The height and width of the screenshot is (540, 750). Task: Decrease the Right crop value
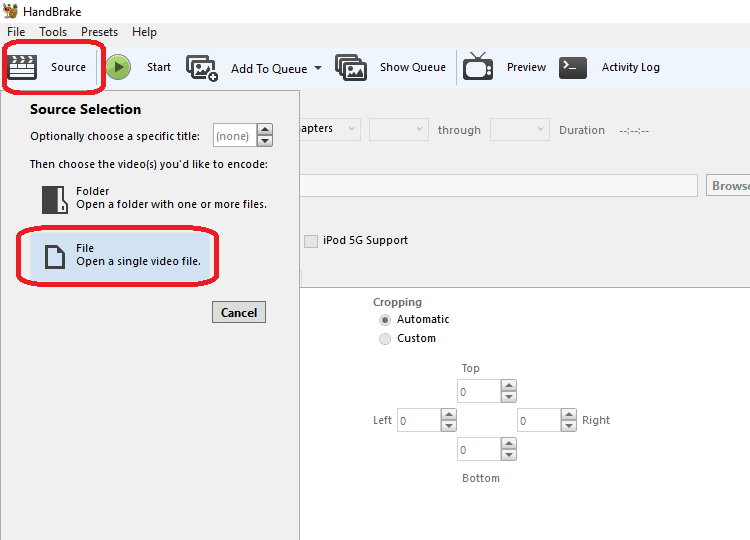point(568,426)
